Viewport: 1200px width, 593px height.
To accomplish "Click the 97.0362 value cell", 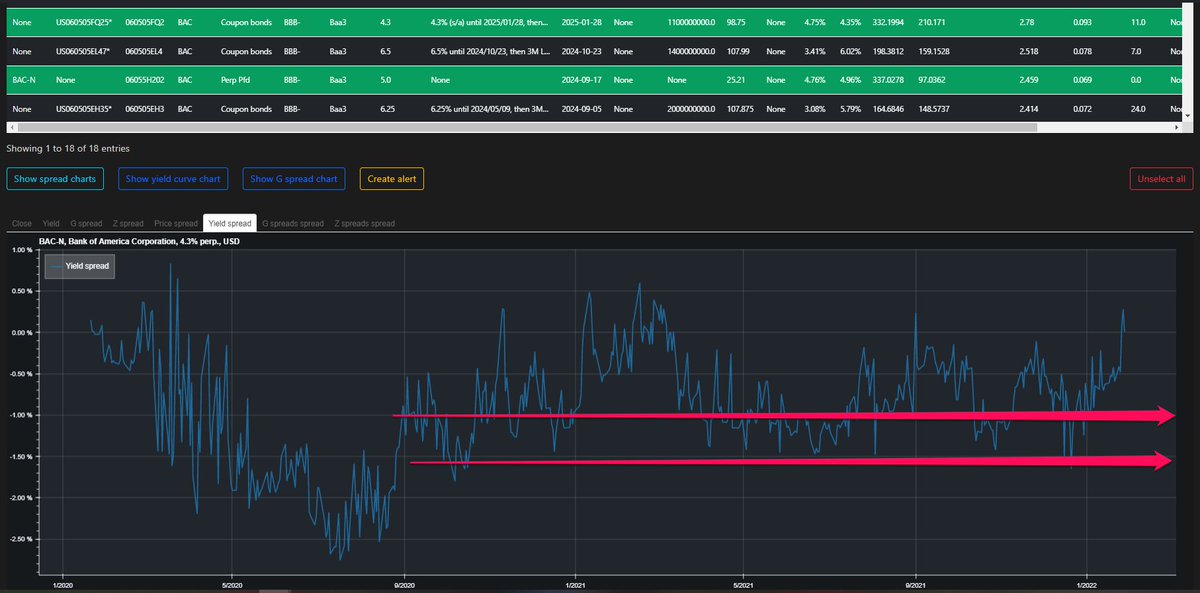I will click(933, 79).
